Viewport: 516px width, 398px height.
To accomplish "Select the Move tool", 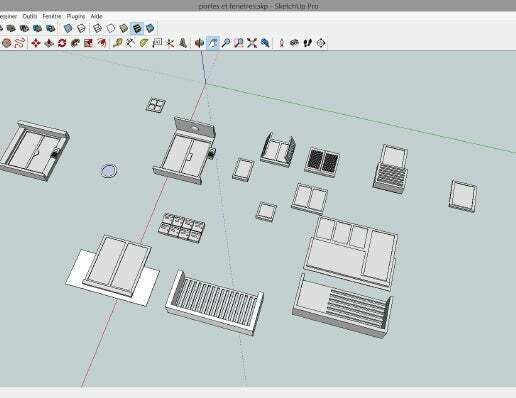I will pos(36,43).
